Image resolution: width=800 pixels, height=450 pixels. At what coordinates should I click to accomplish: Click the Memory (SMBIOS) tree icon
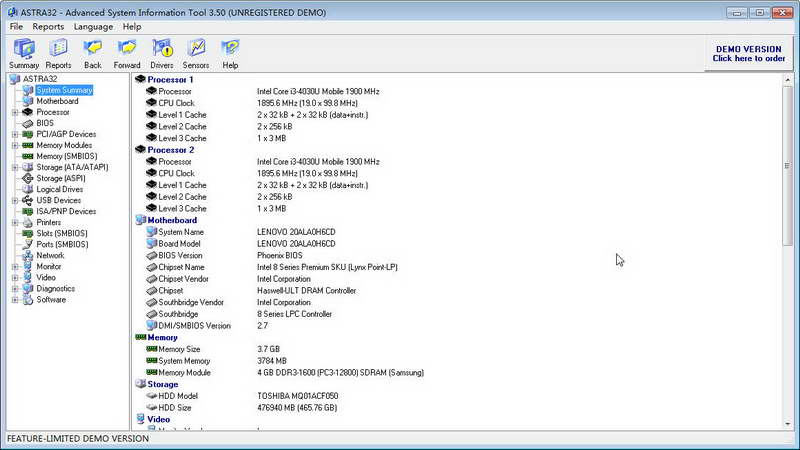click(28, 156)
